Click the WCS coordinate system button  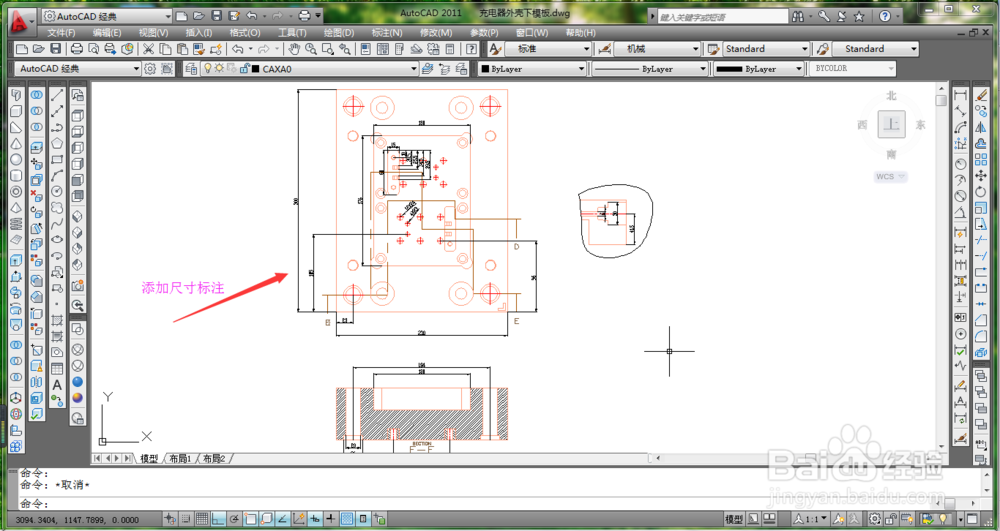coord(890,177)
